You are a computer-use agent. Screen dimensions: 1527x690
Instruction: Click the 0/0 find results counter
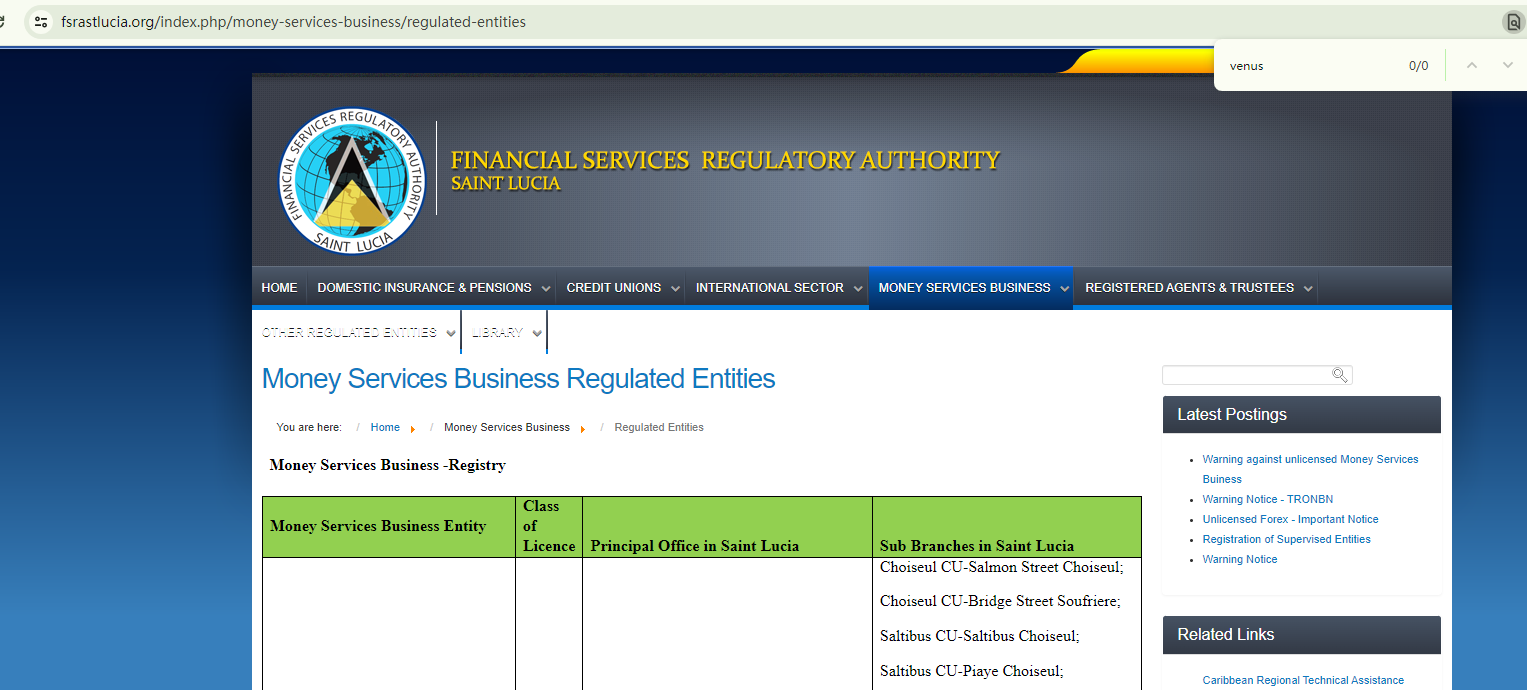[x=1418, y=66]
